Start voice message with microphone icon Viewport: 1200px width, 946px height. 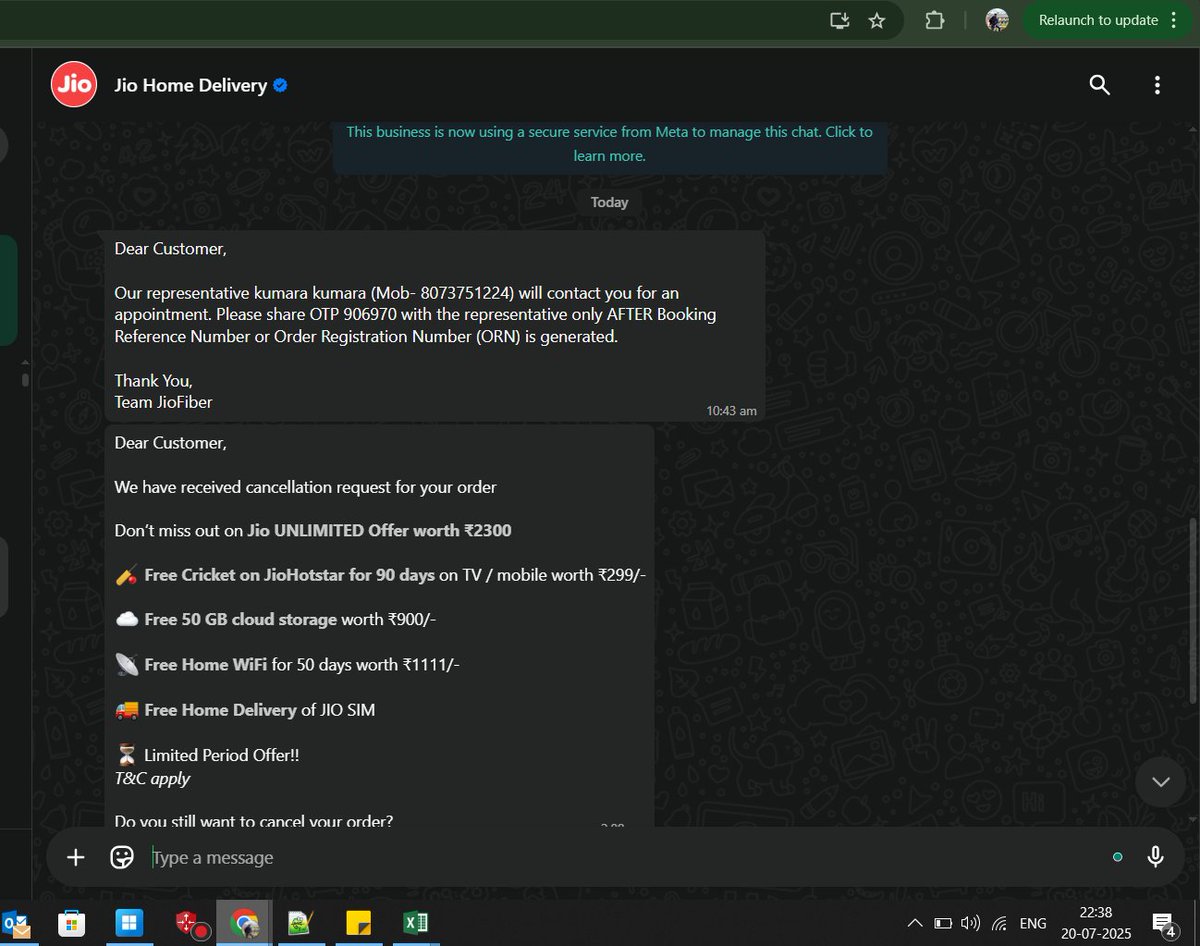(x=1155, y=857)
